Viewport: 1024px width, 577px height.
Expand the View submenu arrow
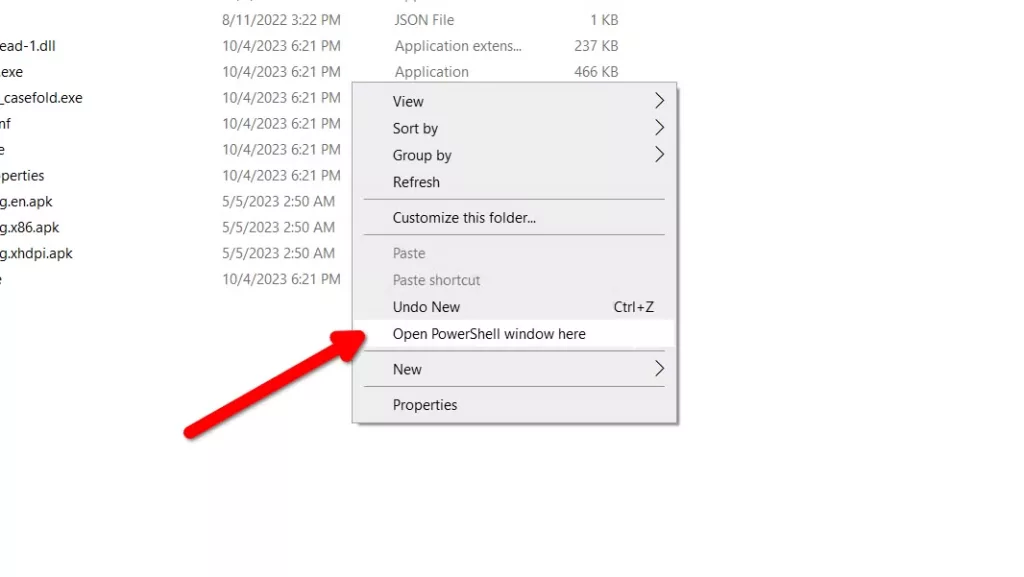659,101
